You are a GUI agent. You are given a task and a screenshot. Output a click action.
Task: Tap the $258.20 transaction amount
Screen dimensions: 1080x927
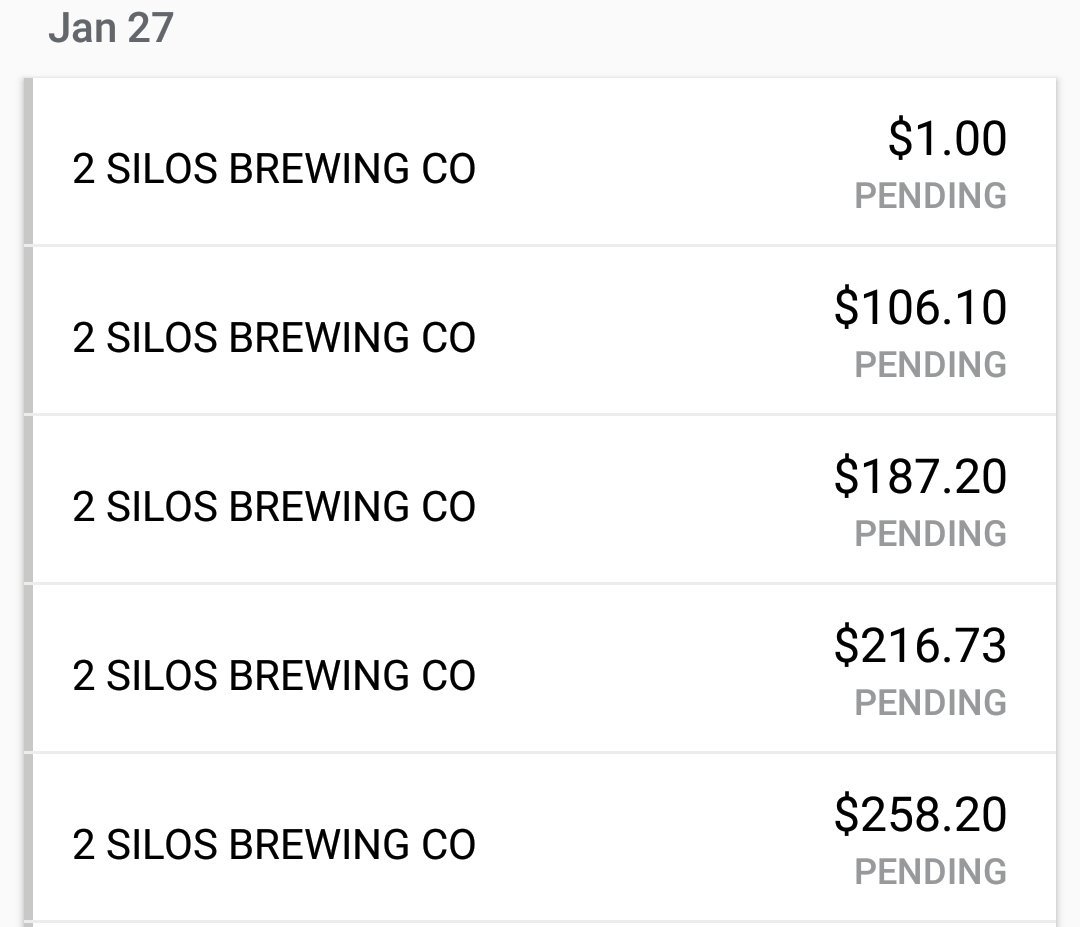tap(920, 814)
